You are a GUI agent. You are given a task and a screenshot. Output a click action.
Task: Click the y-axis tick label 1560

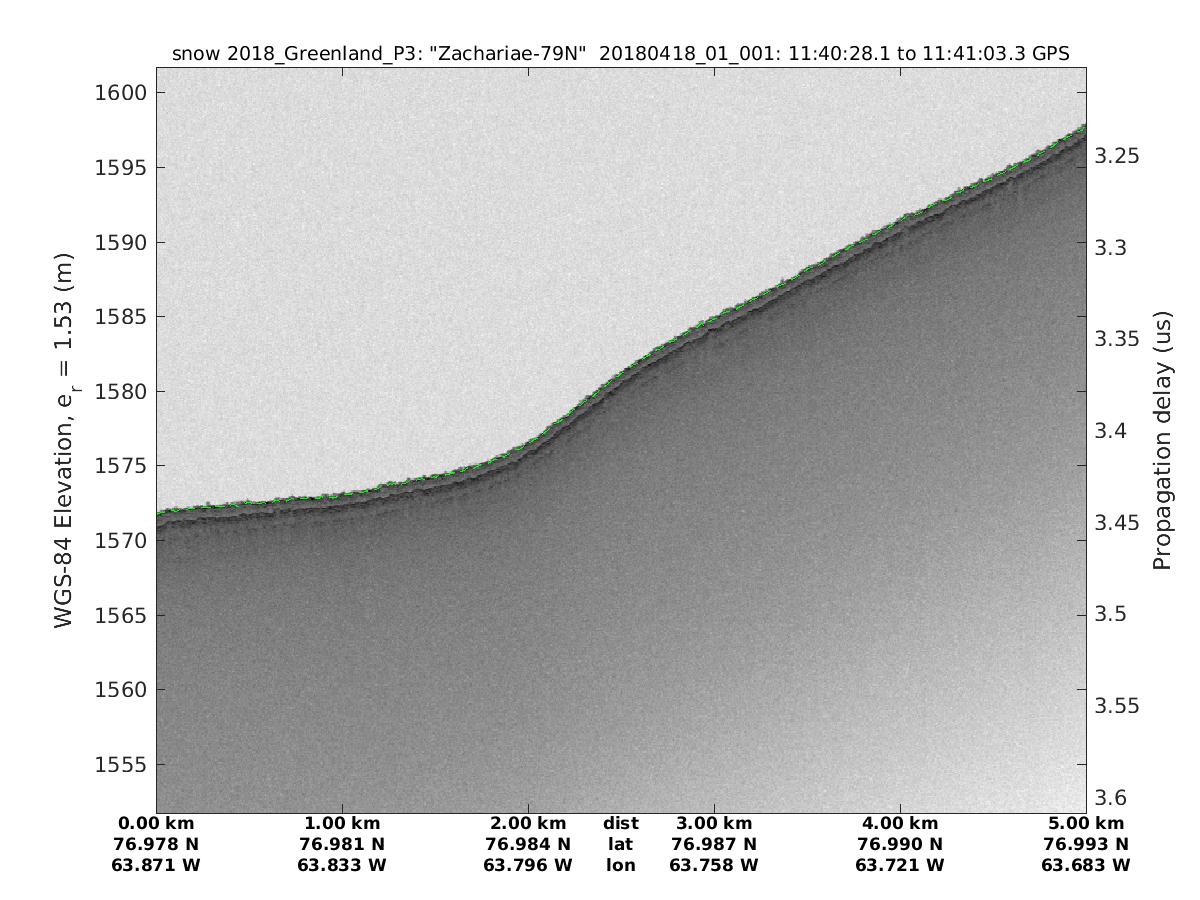pos(119,690)
